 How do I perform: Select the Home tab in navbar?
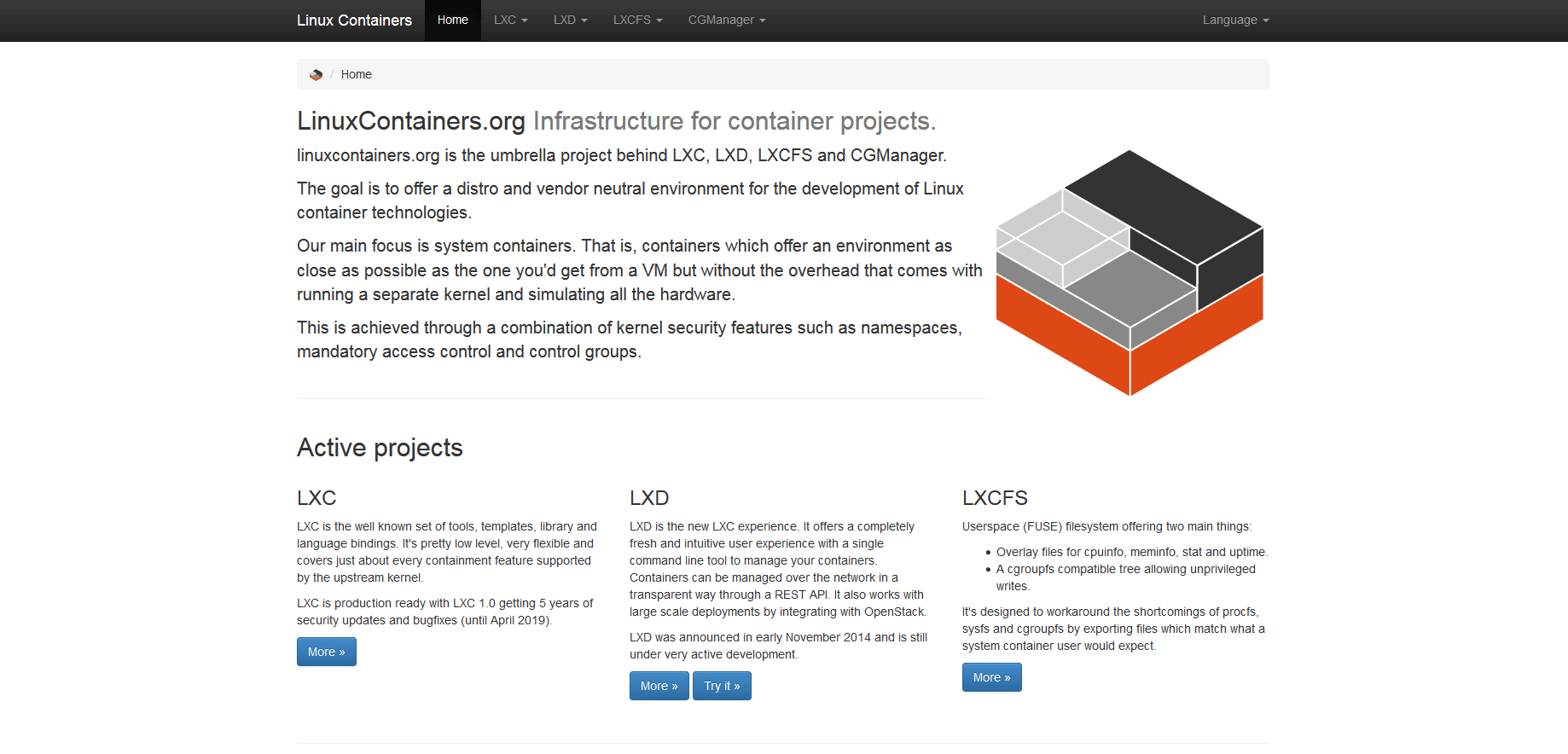[452, 20]
